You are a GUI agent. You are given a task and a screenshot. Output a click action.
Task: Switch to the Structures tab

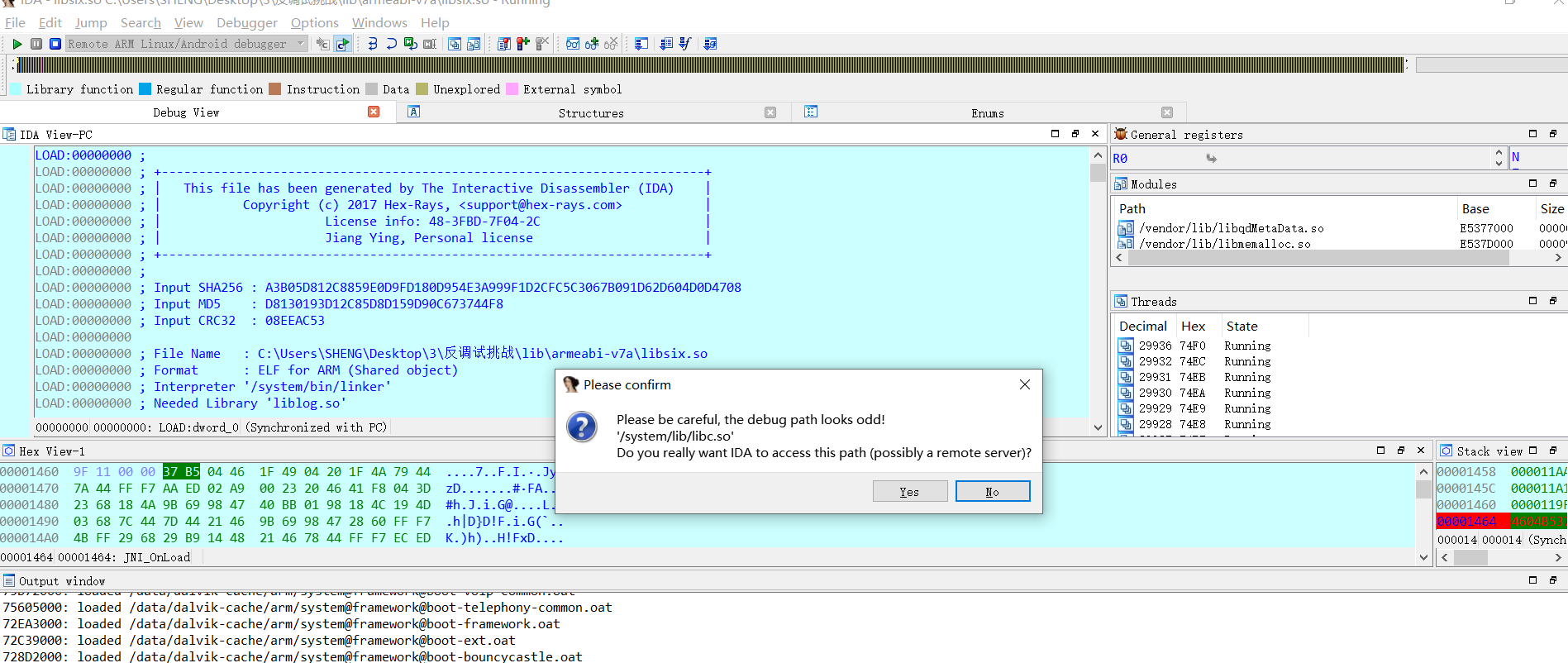coord(591,113)
